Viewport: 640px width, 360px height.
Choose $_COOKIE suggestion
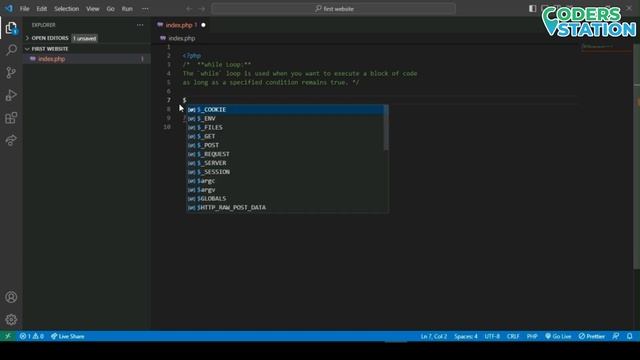click(x=285, y=109)
